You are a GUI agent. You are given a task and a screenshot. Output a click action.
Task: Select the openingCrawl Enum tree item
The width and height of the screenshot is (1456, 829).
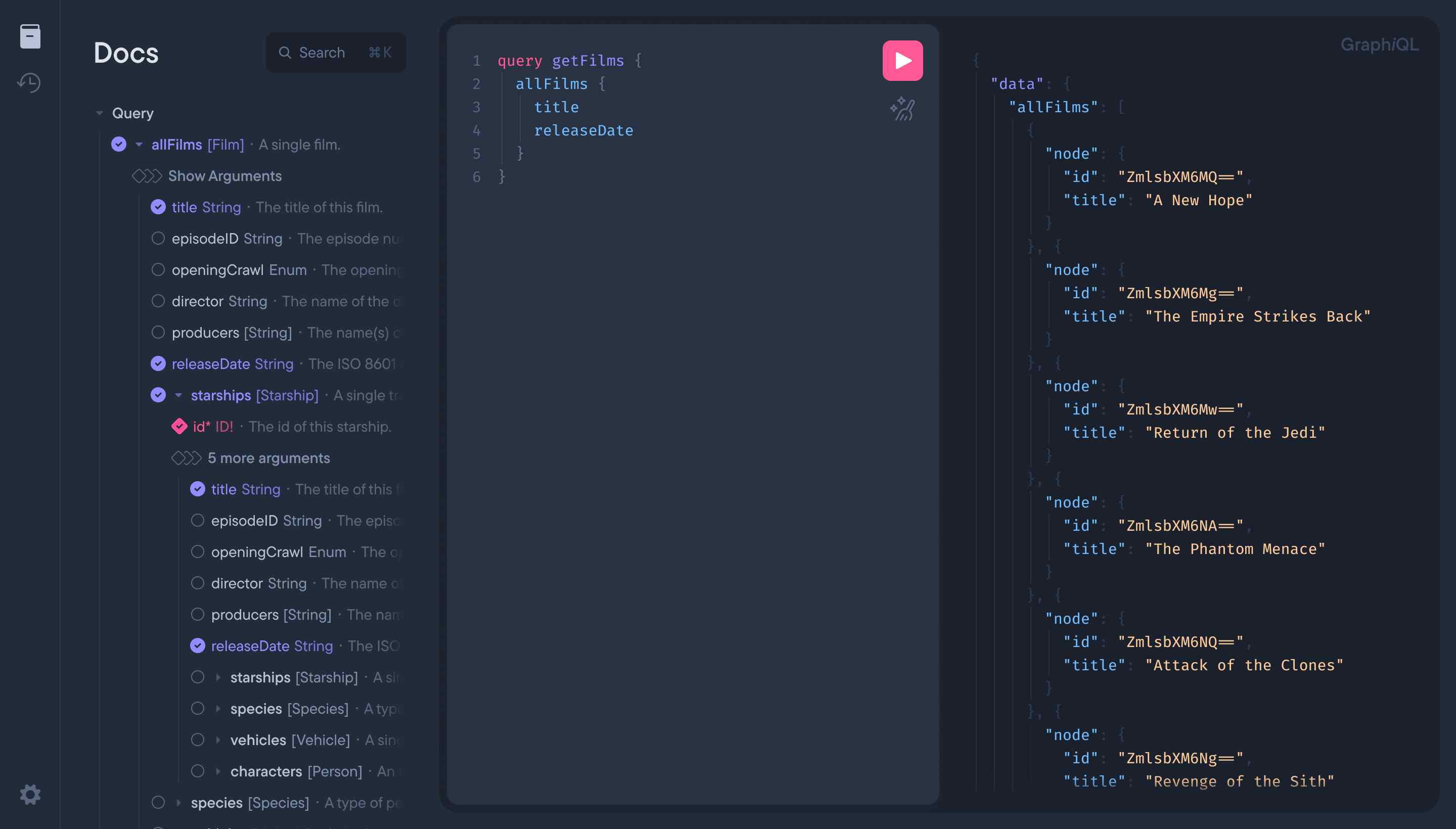click(x=239, y=270)
